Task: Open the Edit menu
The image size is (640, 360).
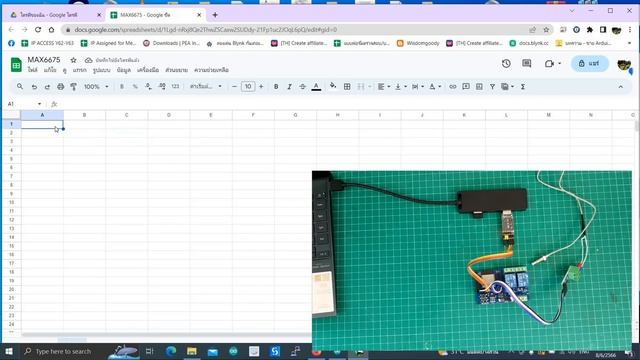Action: (50, 70)
